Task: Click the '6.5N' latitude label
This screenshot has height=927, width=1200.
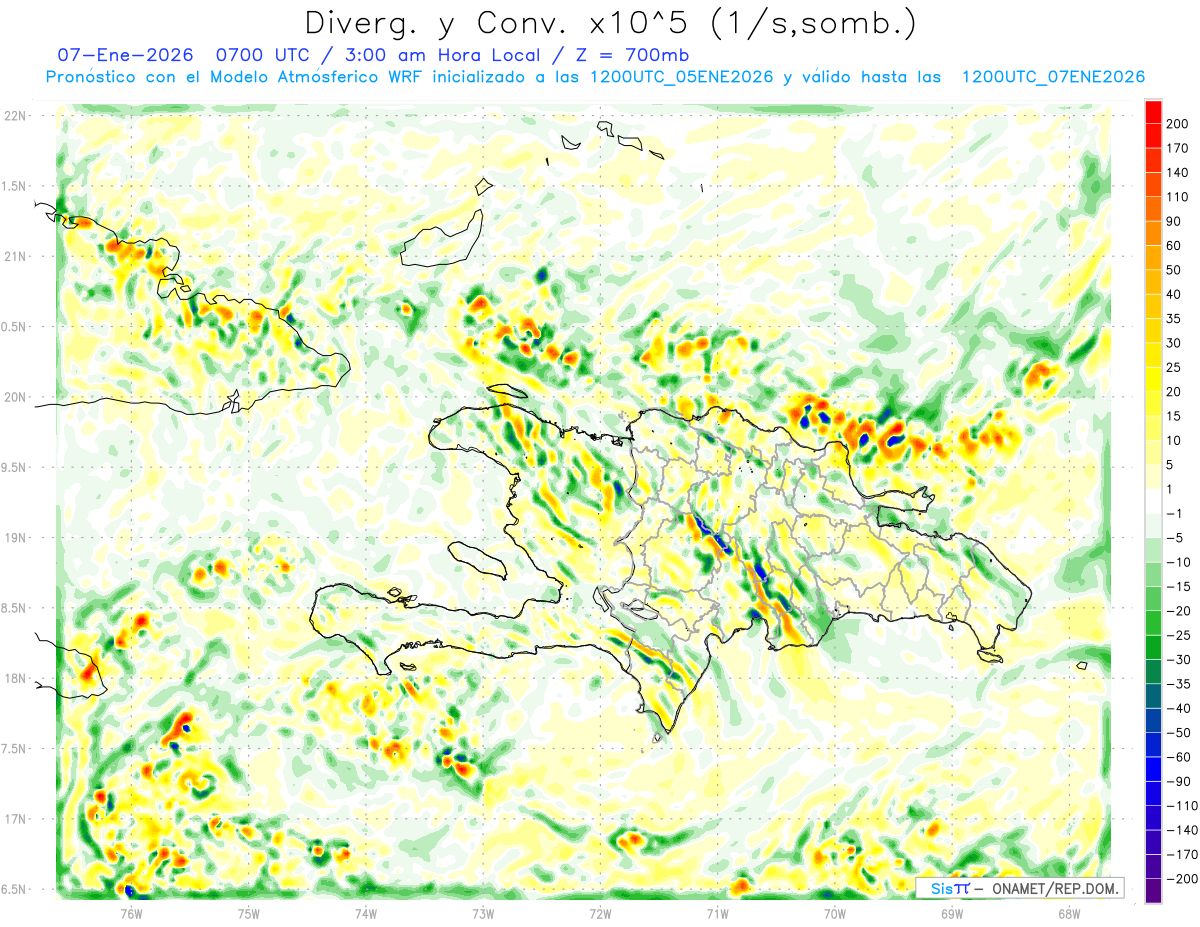Action: pyautogui.click(x=15, y=889)
